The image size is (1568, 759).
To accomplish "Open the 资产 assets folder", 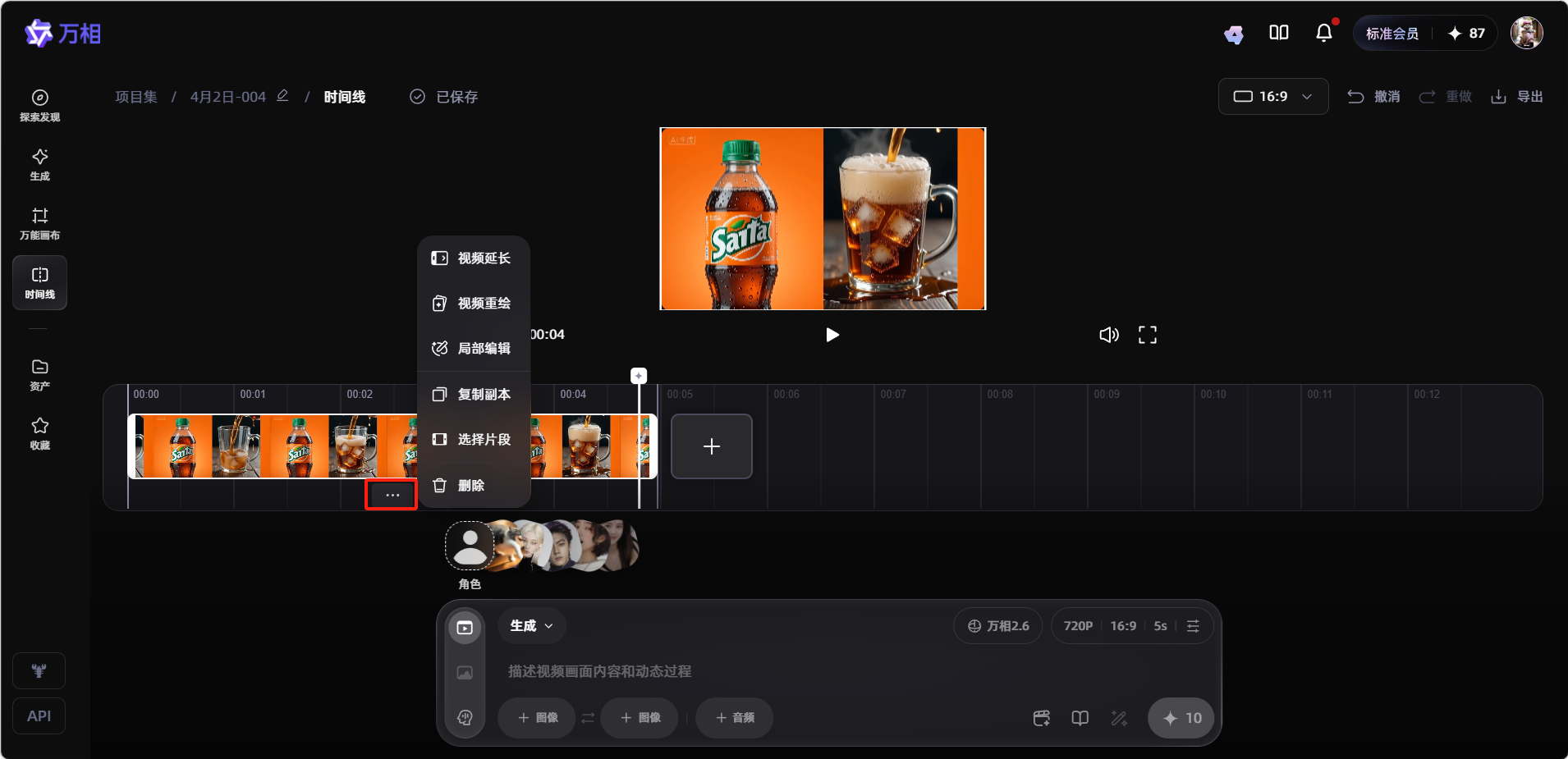I will coord(39,374).
